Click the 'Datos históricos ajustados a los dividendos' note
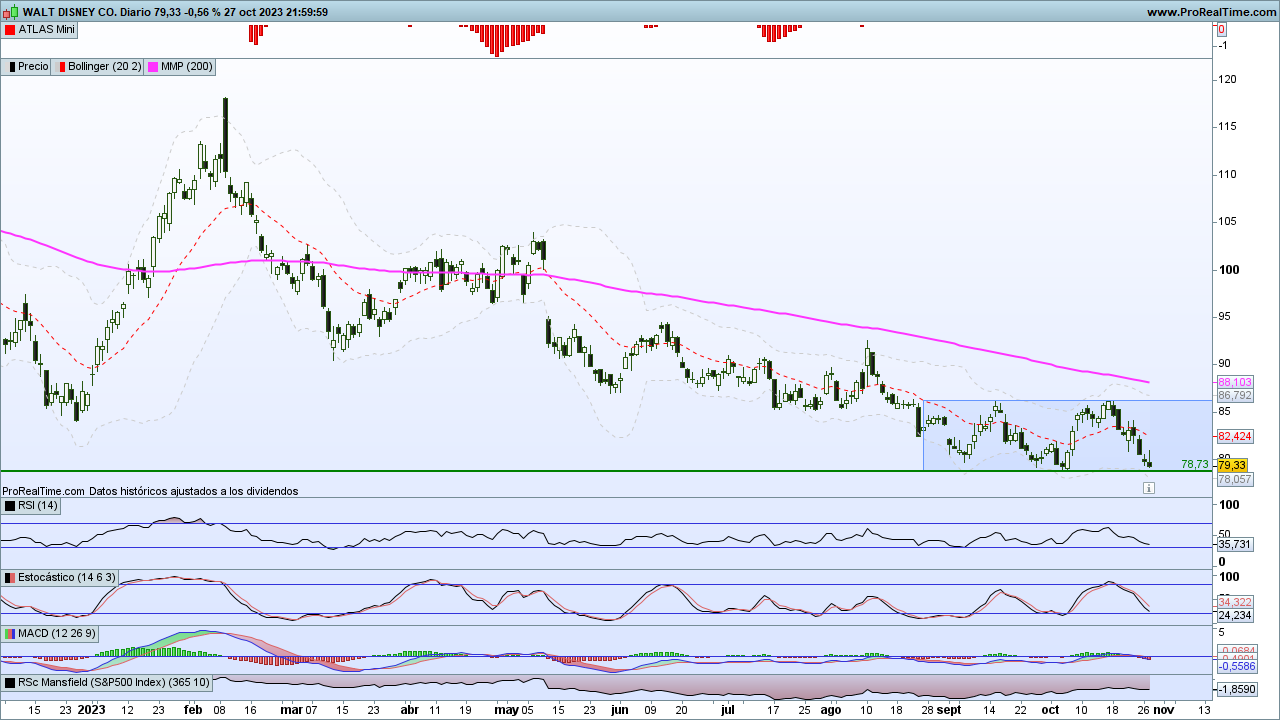Screen dimensions: 1280x720 [193, 491]
